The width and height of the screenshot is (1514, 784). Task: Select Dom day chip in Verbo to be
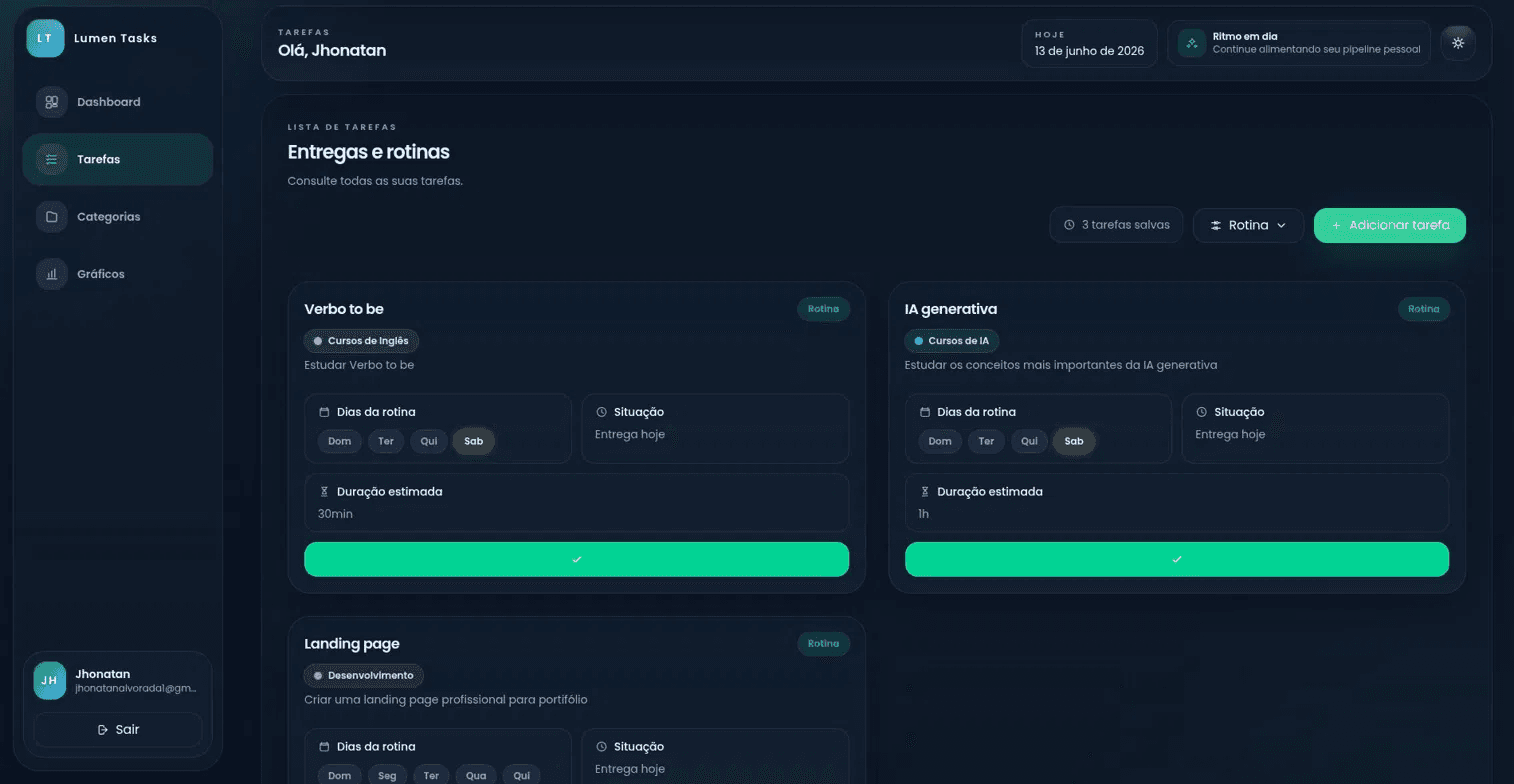point(340,441)
